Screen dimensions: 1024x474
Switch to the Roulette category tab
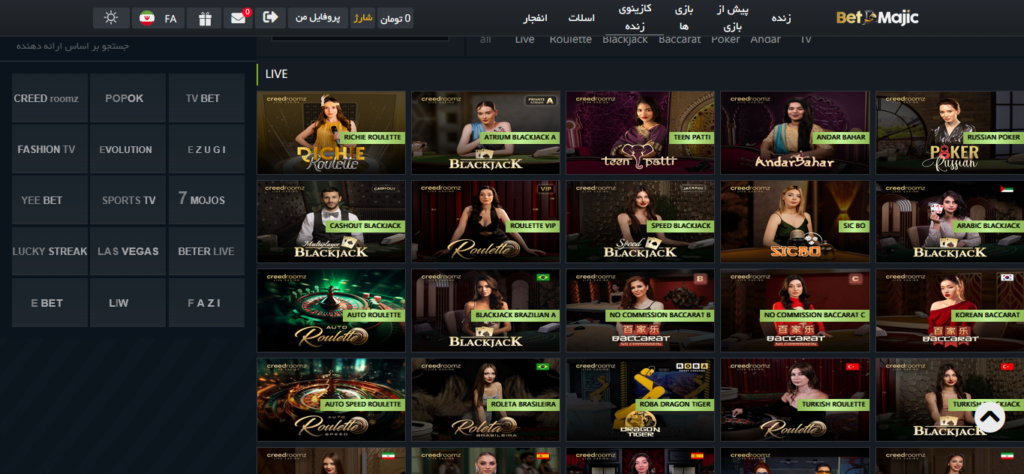(571, 39)
